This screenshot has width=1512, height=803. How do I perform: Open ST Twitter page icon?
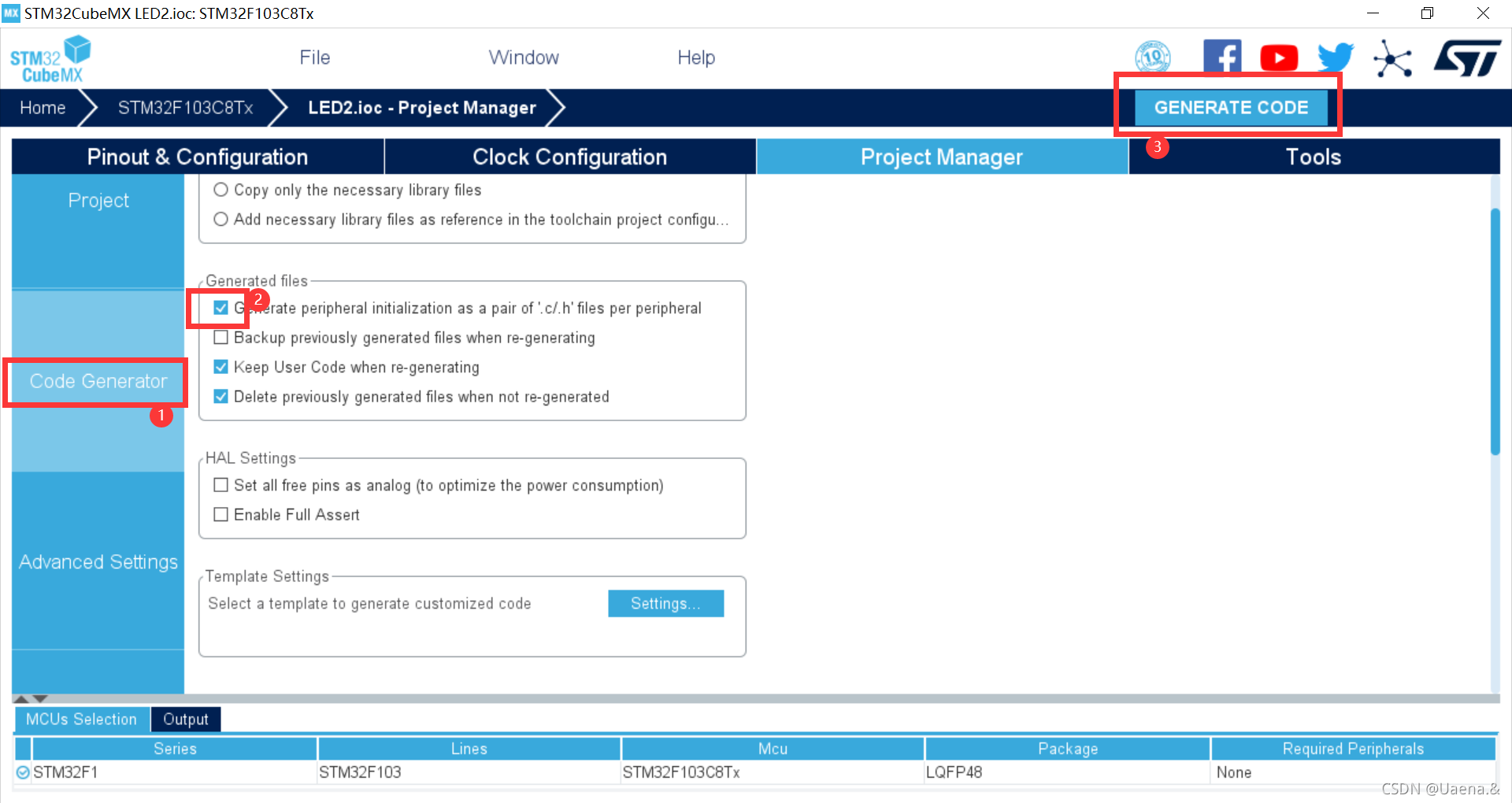[1336, 58]
